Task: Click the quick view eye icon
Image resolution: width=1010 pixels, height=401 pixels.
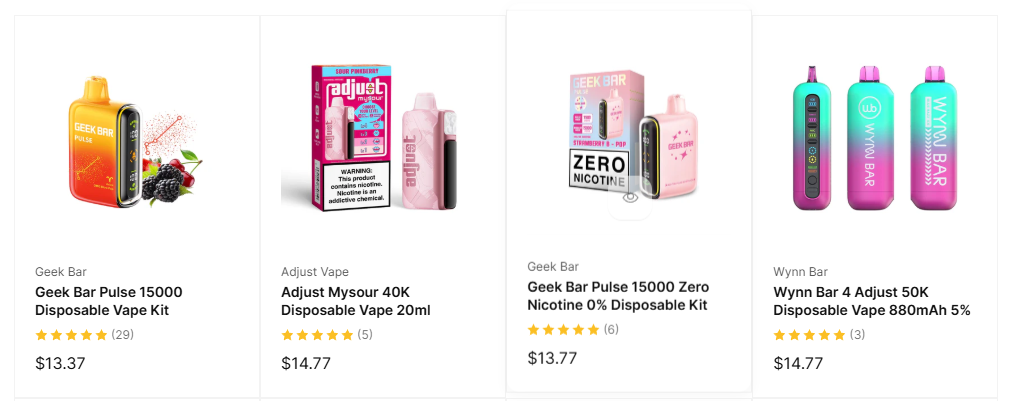Action: point(630,197)
